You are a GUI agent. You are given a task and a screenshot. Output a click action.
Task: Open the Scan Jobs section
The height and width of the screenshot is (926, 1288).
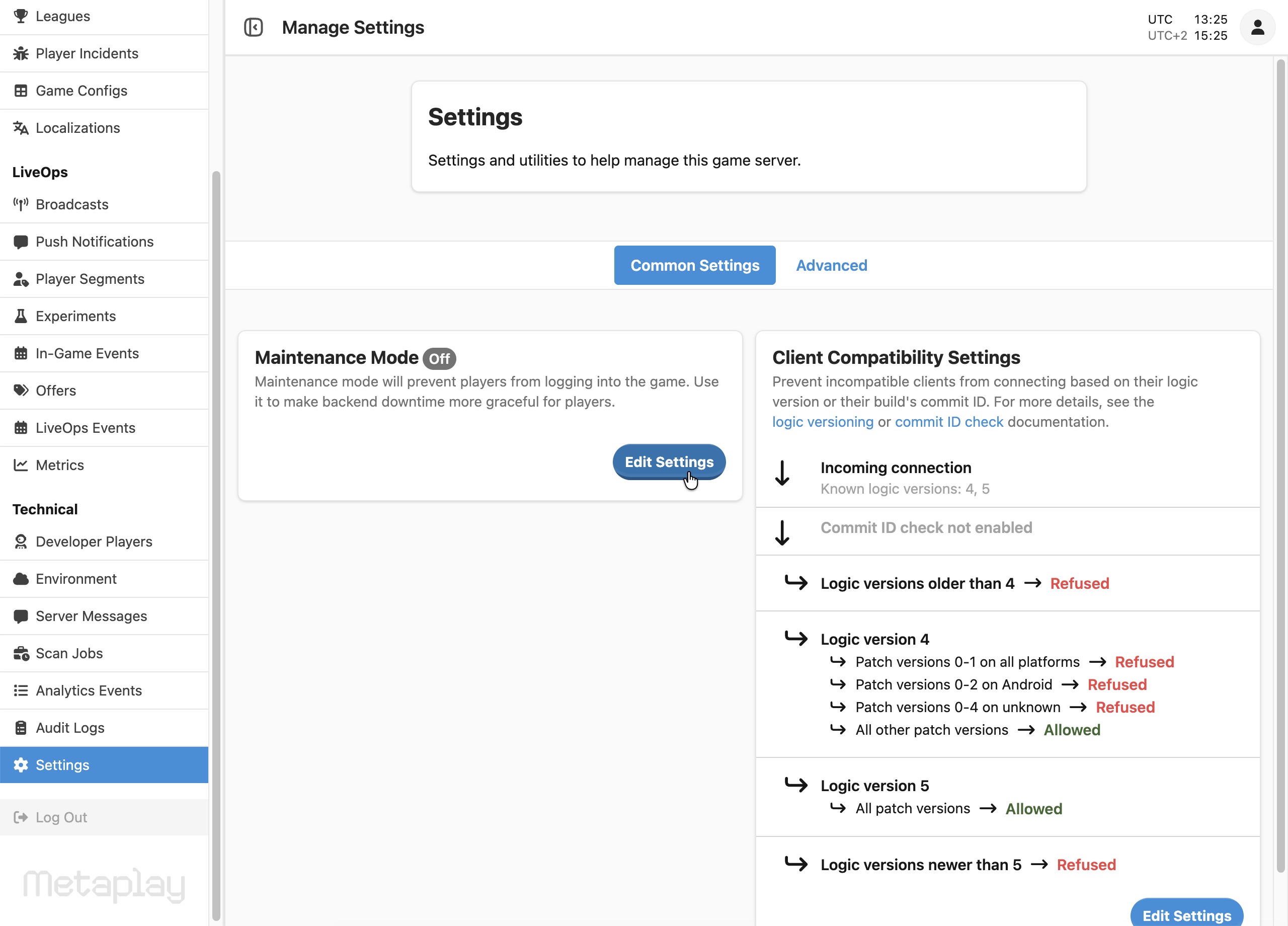(69, 653)
